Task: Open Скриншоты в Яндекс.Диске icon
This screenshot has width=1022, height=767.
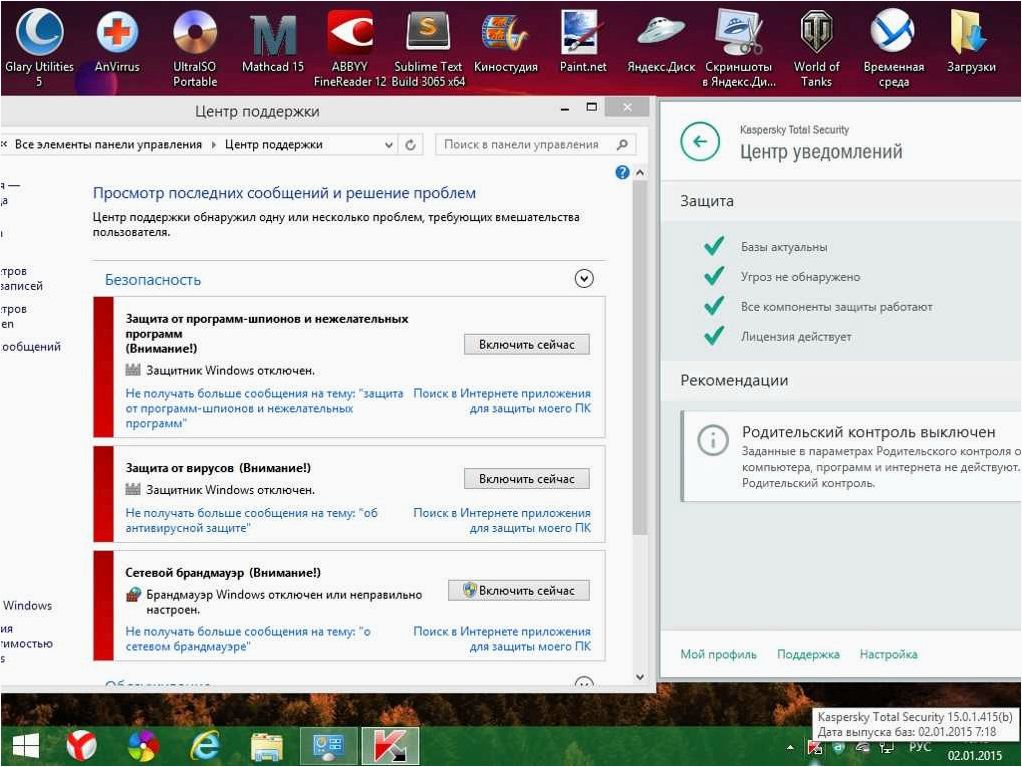Action: (x=739, y=47)
